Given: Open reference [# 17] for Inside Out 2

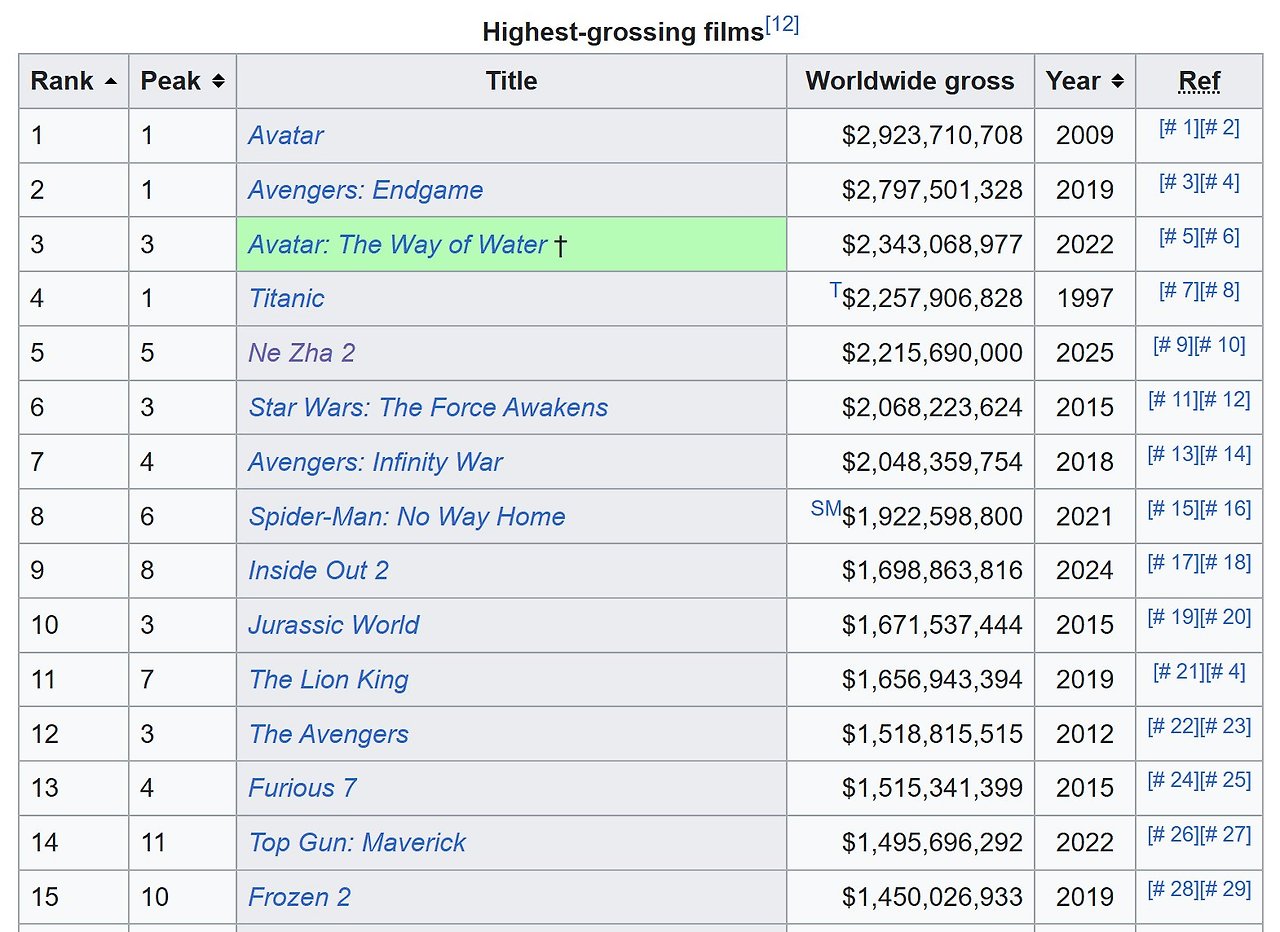Looking at the screenshot, I should click(x=1173, y=562).
